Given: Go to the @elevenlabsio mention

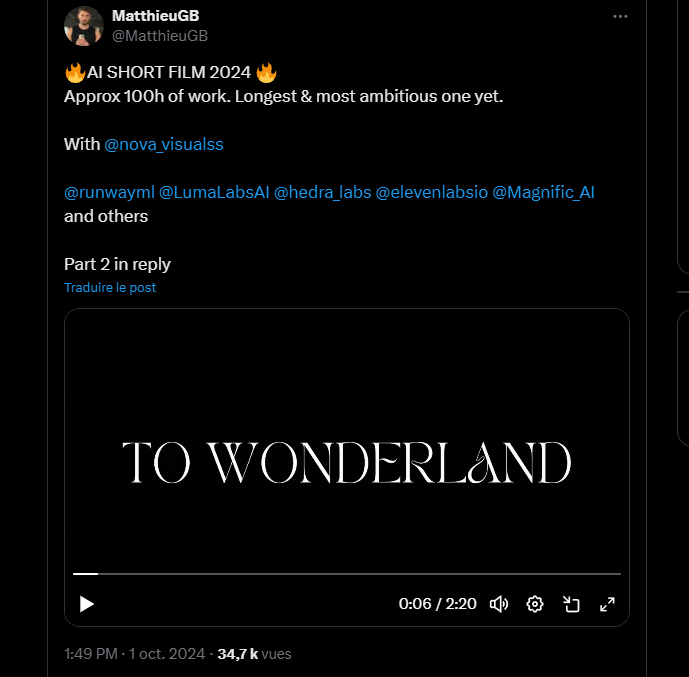Looking at the screenshot, I should point(431,192).
